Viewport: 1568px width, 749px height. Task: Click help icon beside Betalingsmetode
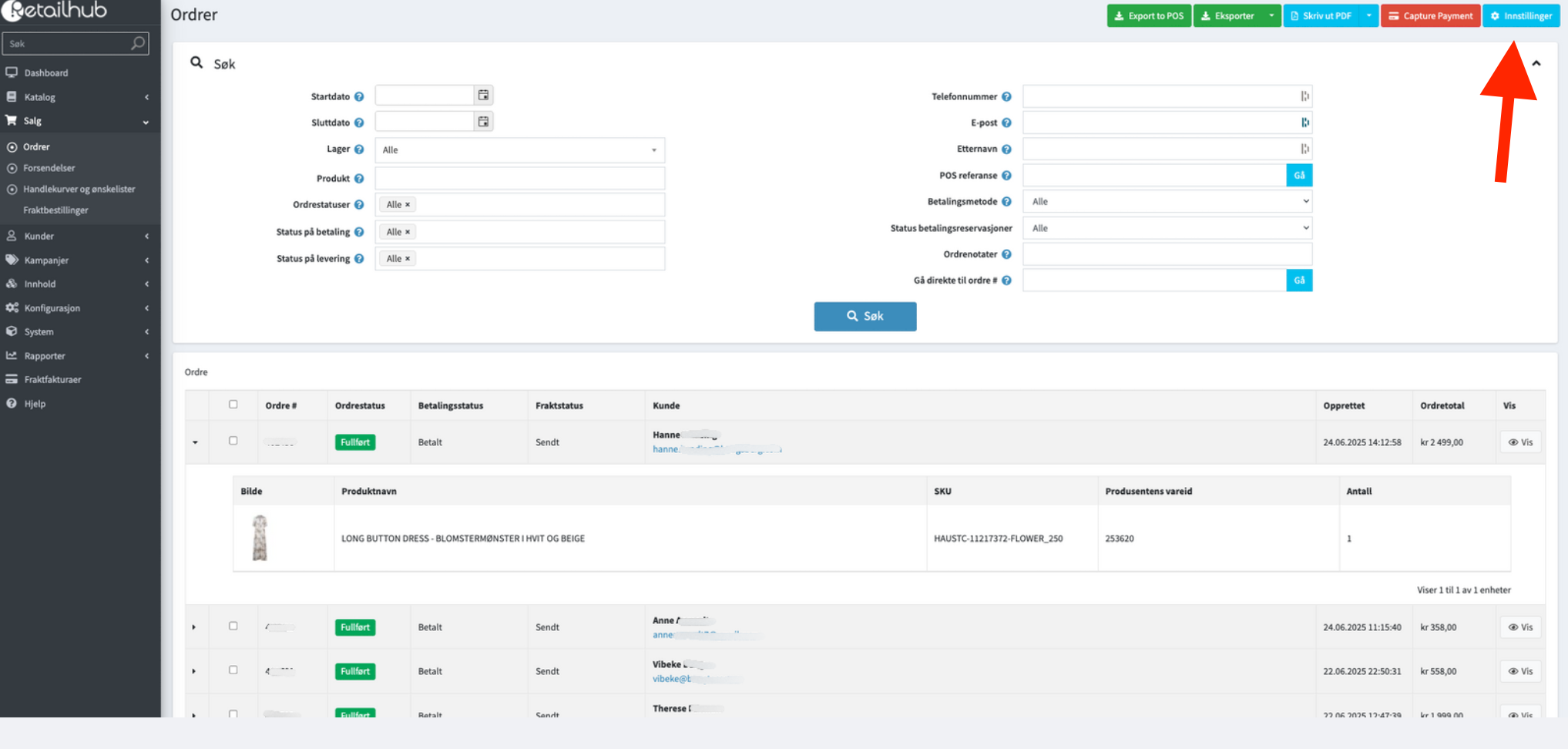[1006, 202]
